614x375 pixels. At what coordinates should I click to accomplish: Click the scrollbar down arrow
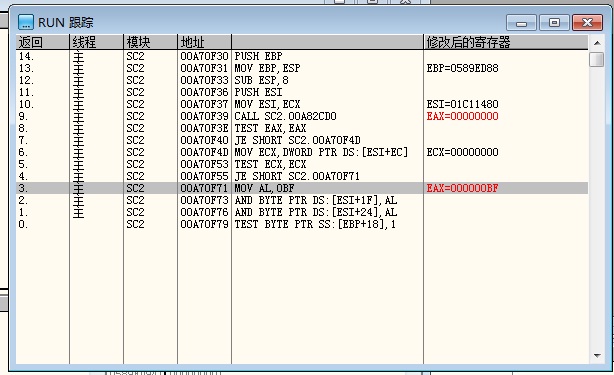[x=597, y=355]
